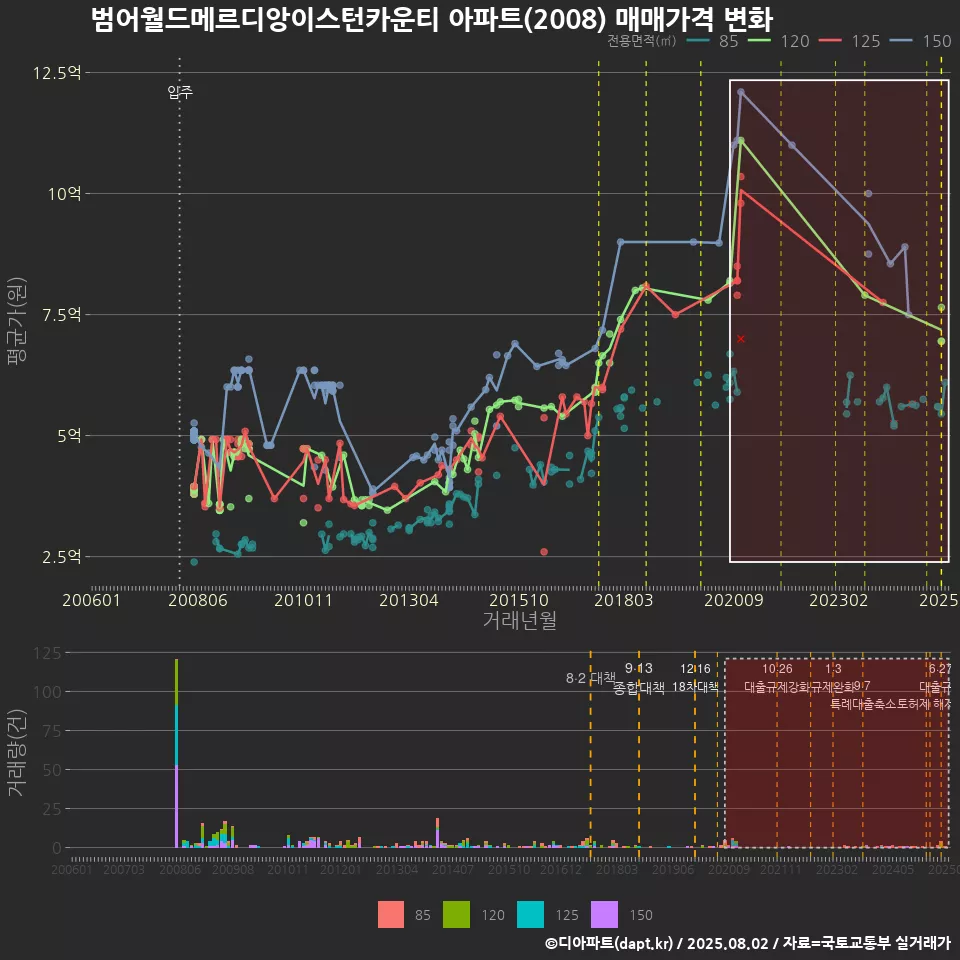Click 201304 on the price chart x-axis
Image resolution: width=960 pixels, height=960 pixels.
(x=408, y=600)
